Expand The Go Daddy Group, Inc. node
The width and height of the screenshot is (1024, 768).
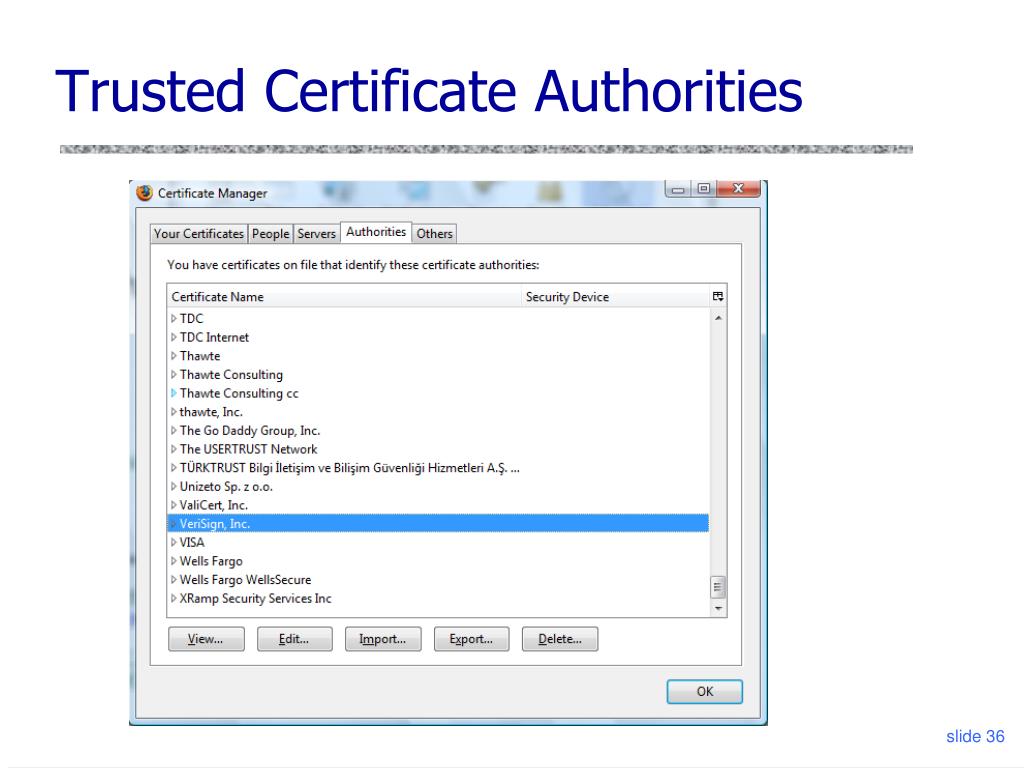(x=174, y=430)
